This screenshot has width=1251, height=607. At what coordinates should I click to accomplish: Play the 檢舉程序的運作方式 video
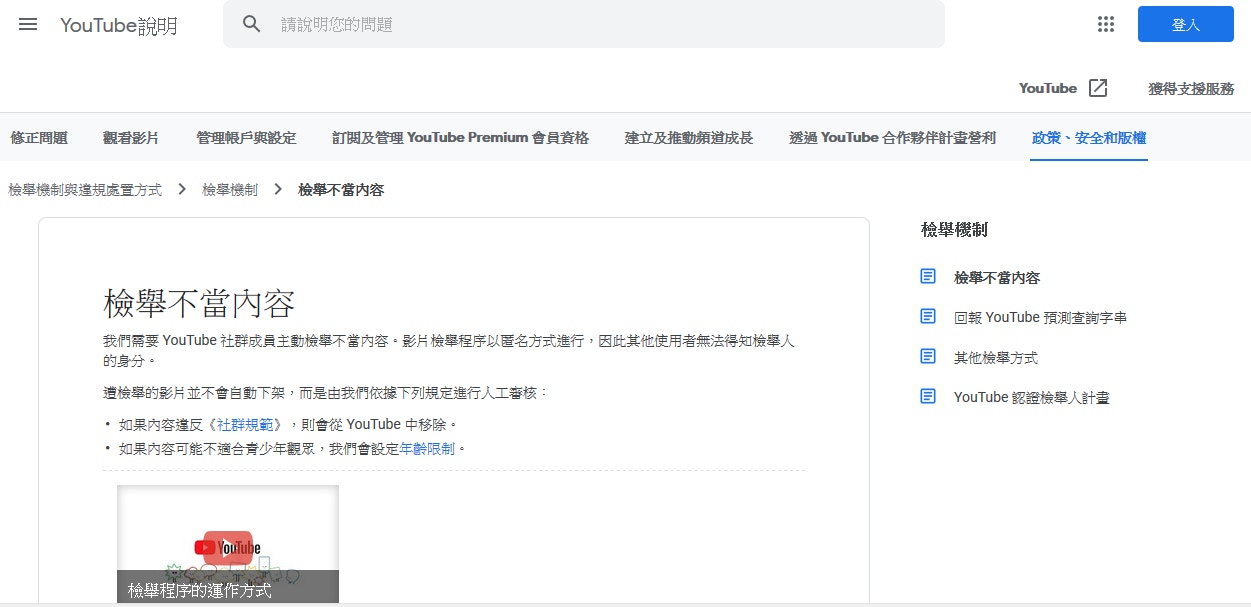(x=228, y=546)
